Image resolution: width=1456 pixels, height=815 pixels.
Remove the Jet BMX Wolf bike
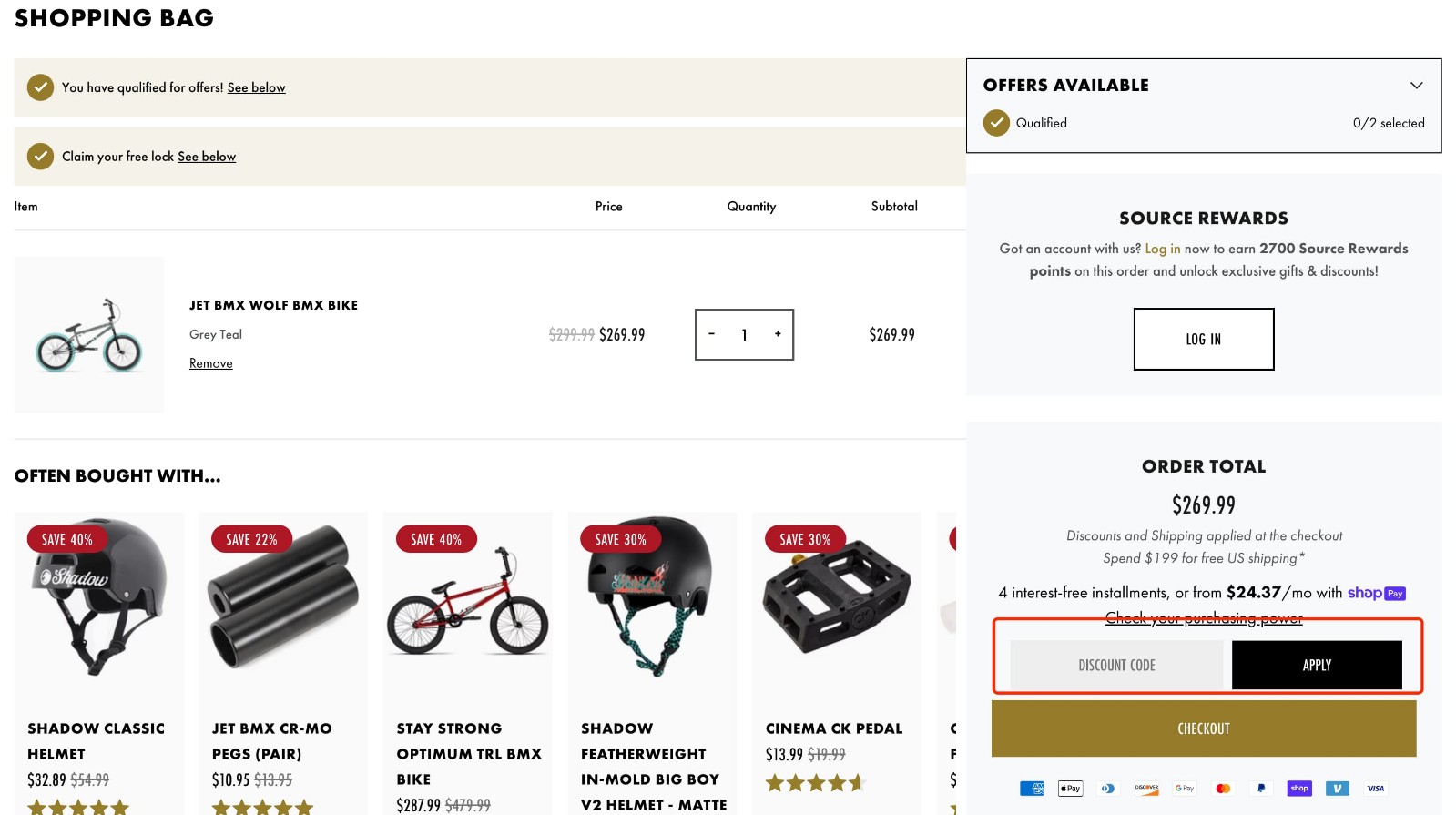click(210, 362)
